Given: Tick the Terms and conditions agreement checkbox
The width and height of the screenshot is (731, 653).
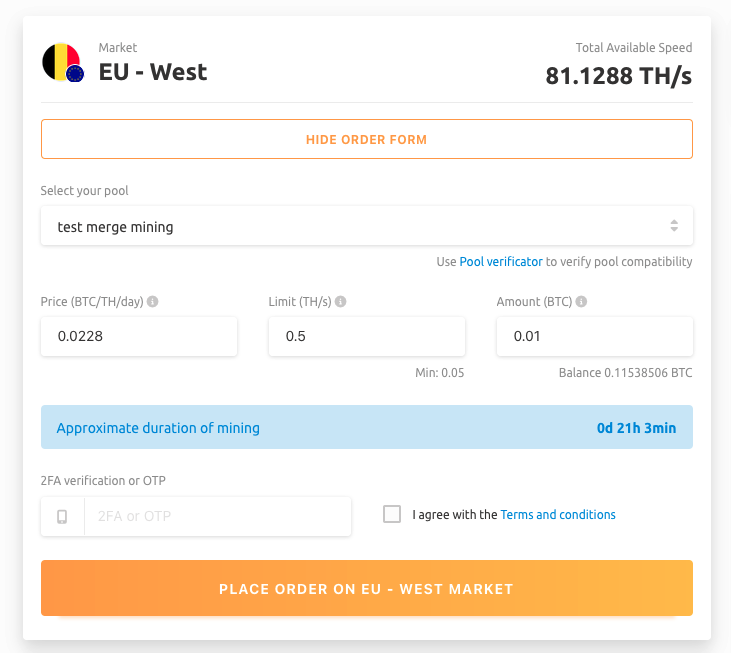Looking at the screenshot, I should [392, 514].
